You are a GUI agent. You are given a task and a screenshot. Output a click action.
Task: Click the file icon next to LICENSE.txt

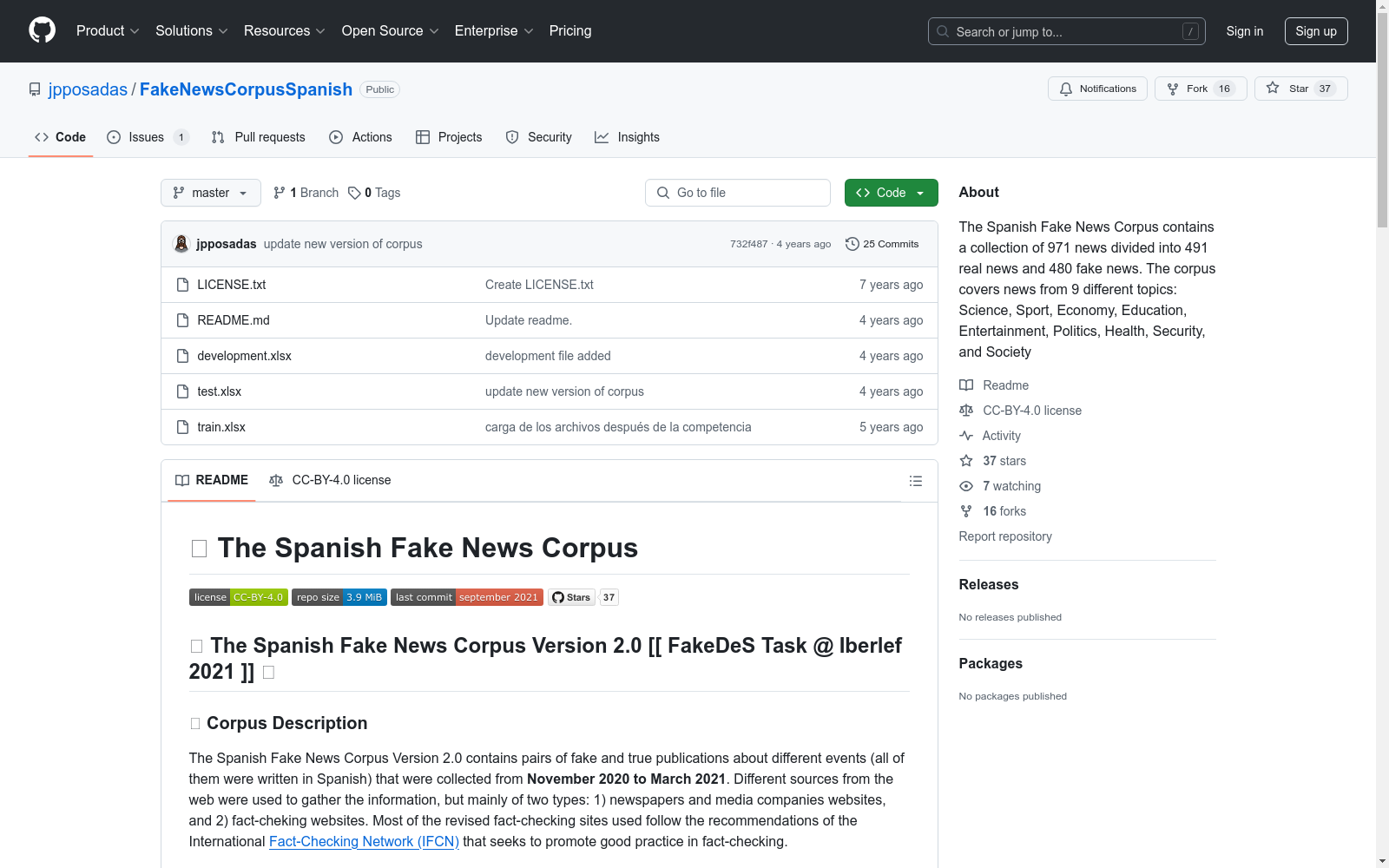coord(182,285)
